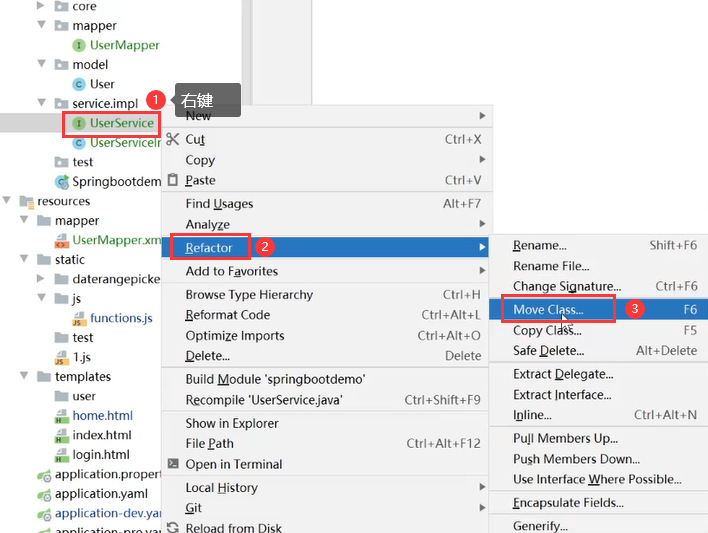The height and width of the screenshot is (533, 708).
Task: Select Browse Type Hierarchy
Action: (325, 295)
